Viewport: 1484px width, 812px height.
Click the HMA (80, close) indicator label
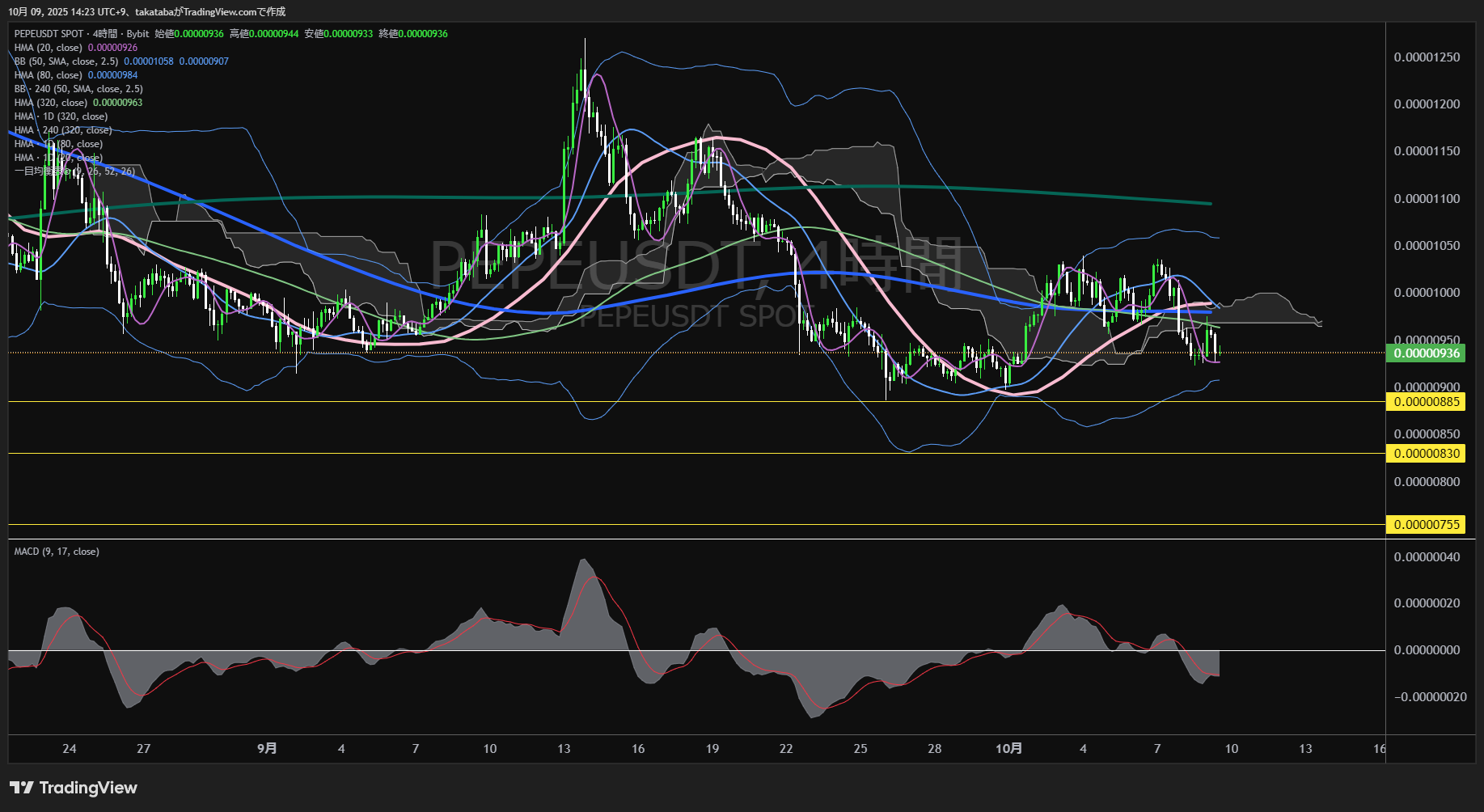click(x=48, y=75)
